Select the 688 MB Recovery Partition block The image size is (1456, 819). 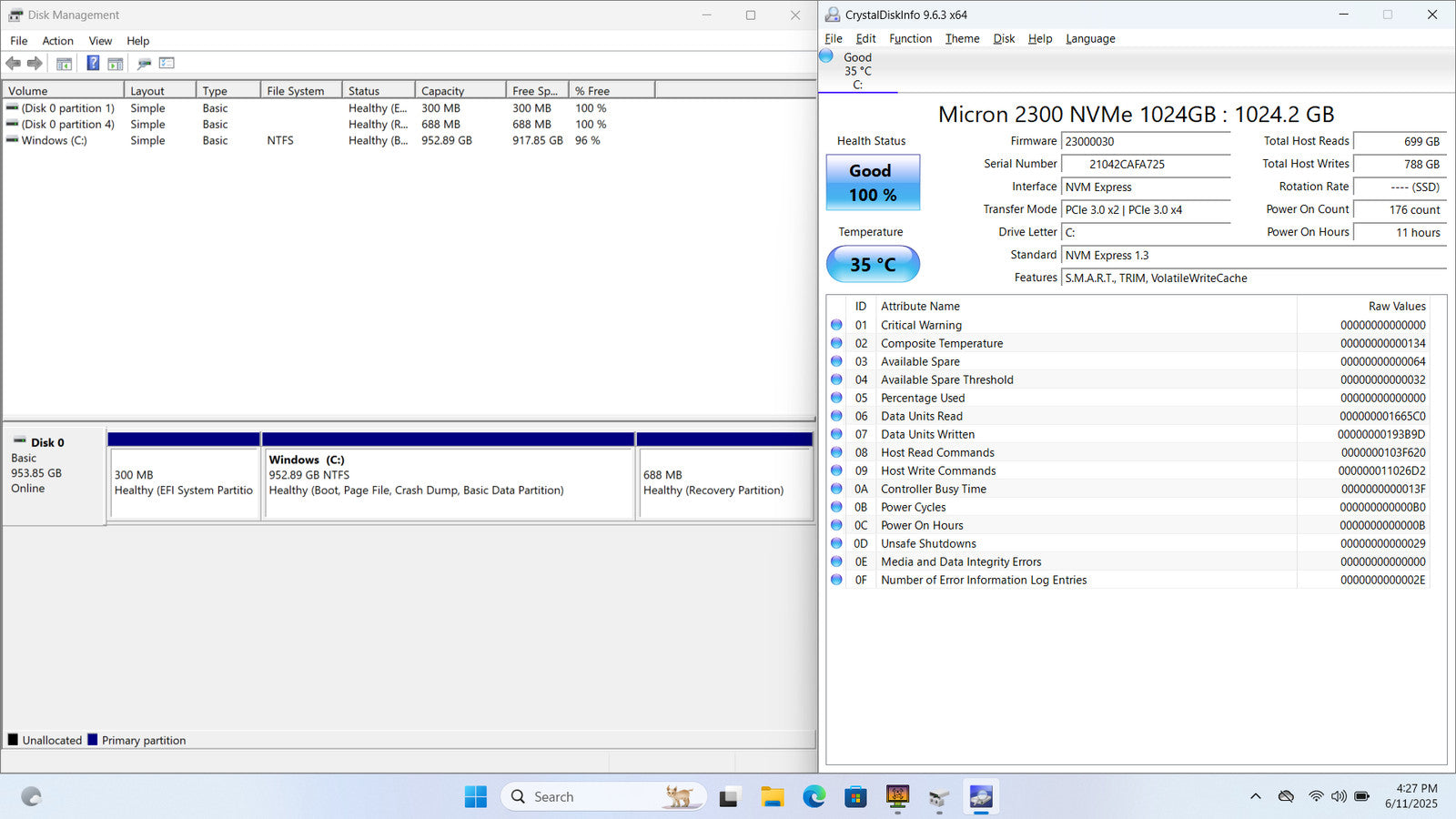724,475
